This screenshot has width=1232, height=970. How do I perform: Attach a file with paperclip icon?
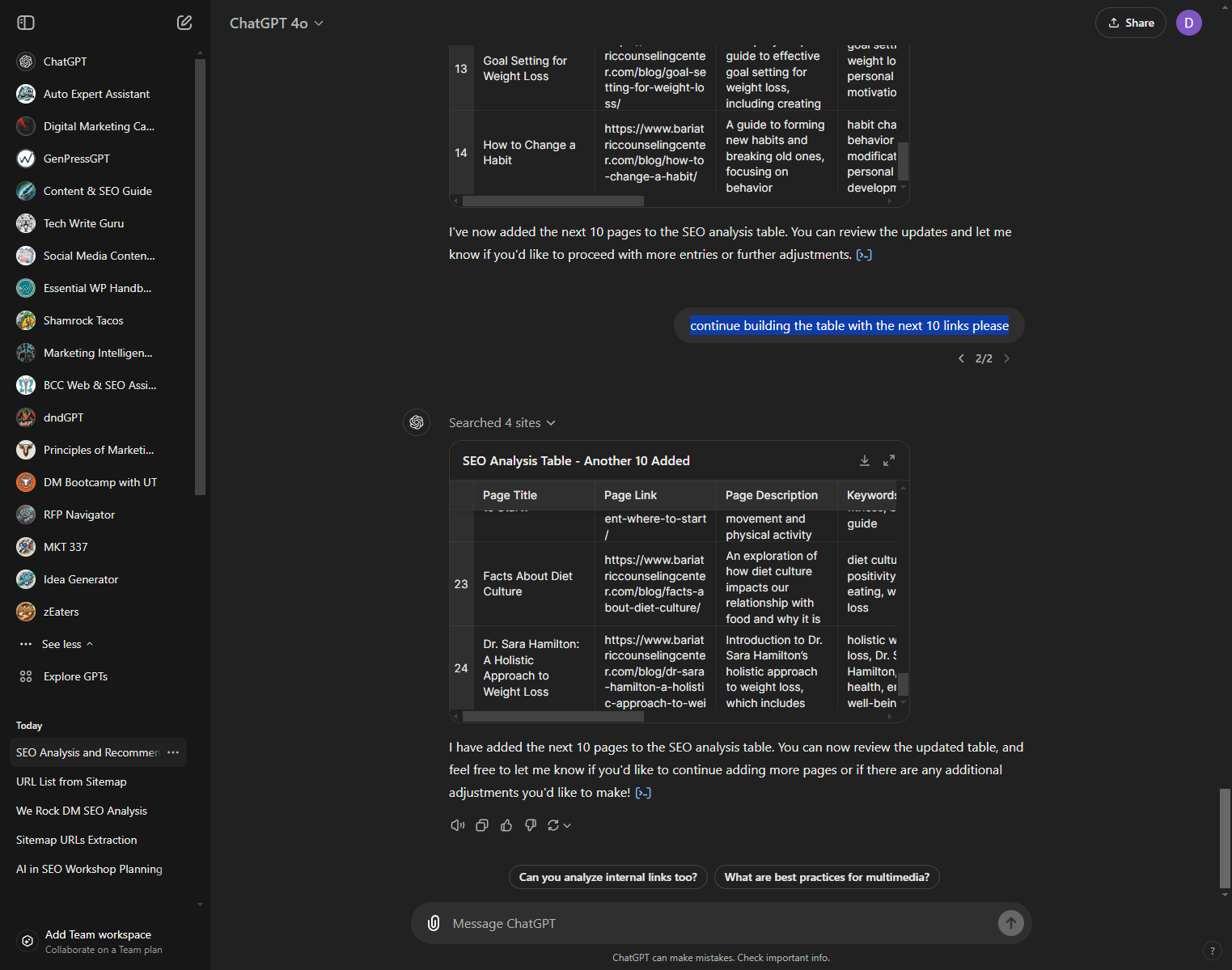[434, 923]
